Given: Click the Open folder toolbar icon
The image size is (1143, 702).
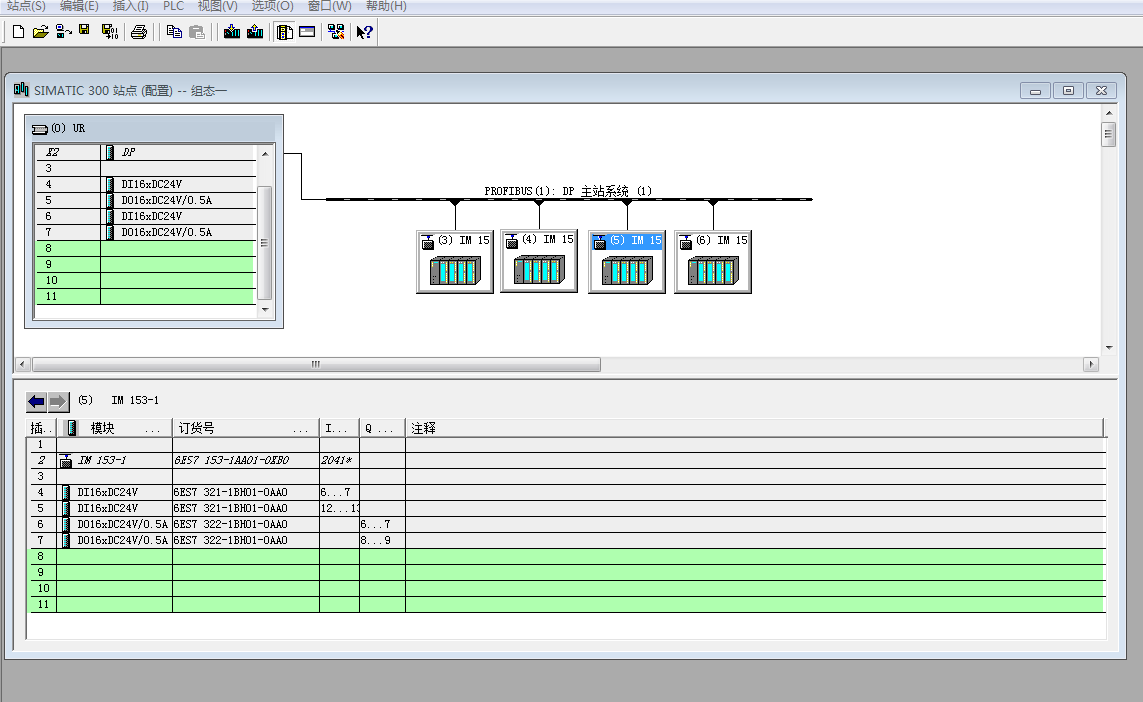Looking at the screenshot, I should [x=41, y=31].
